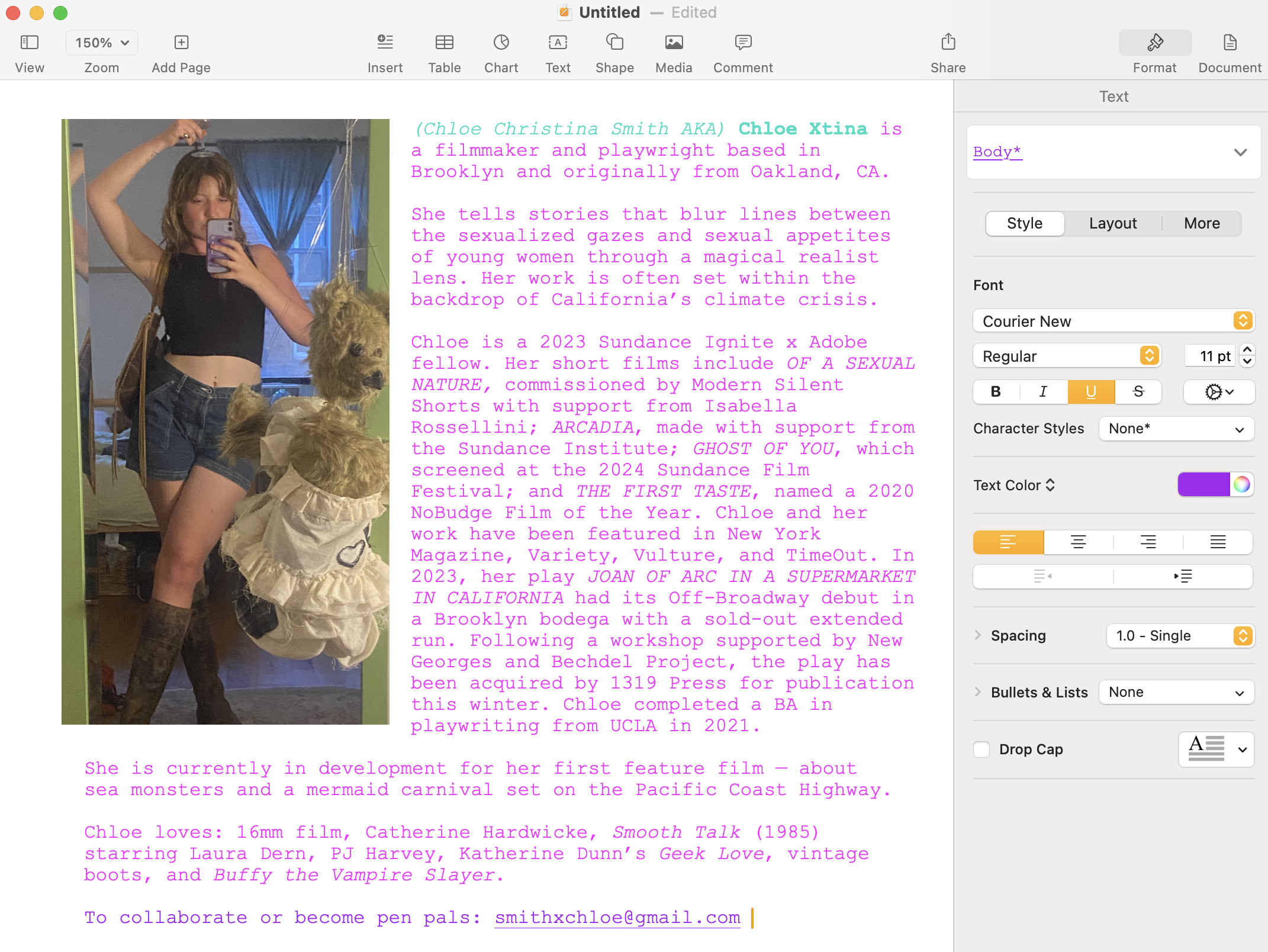Click the smithxchloe@gmail.com email link
The image size is (1268, 952).
coord(617,917)
